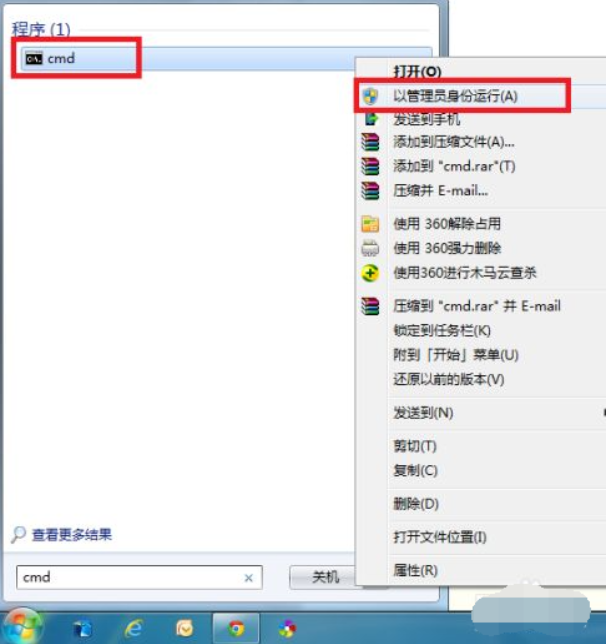Click the Windows Start orb

coord(23,627)
